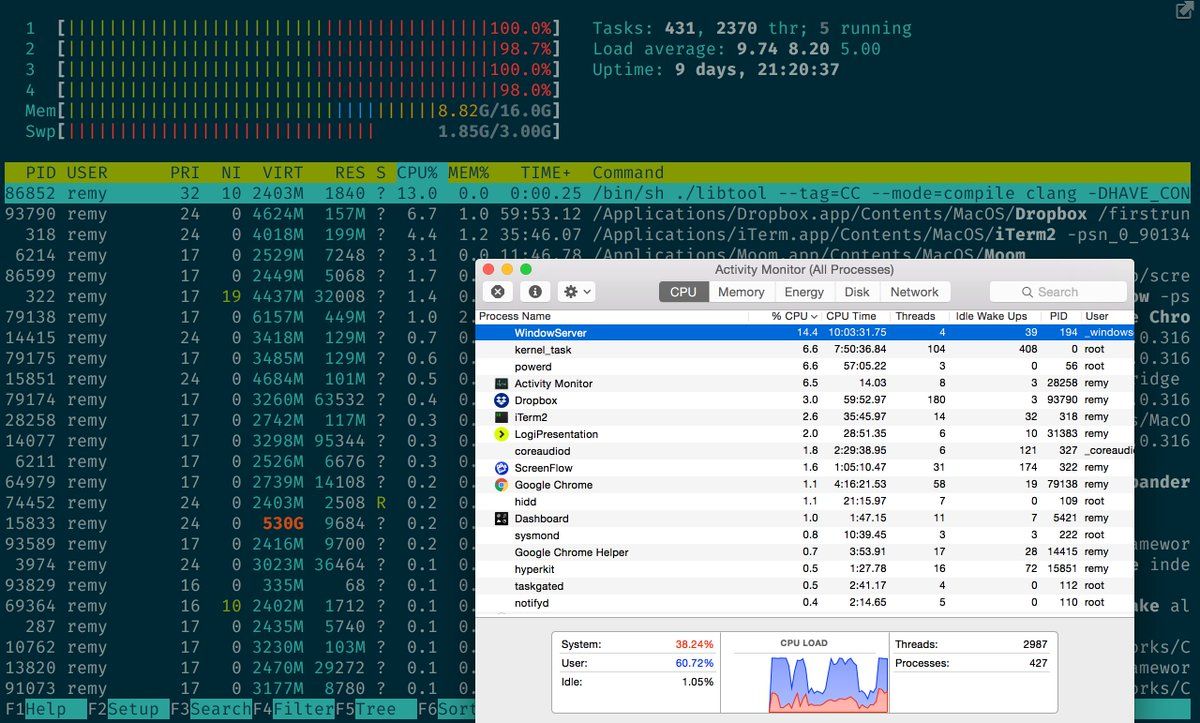Screen dimensions: 1200x723
Task: Click F4 Filter in htop footer
Action: point(293,709)
